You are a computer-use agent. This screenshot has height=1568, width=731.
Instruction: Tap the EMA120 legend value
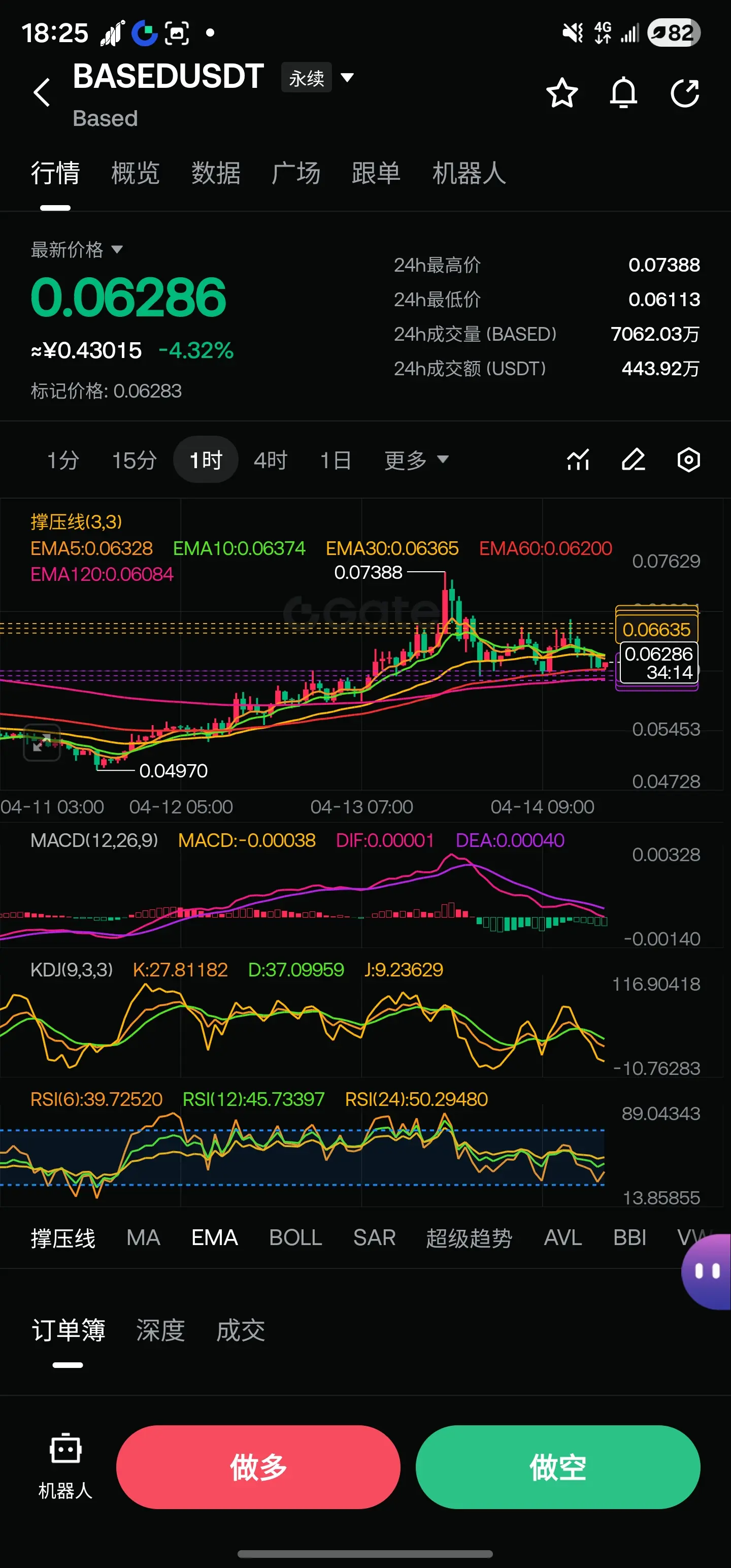102,574
